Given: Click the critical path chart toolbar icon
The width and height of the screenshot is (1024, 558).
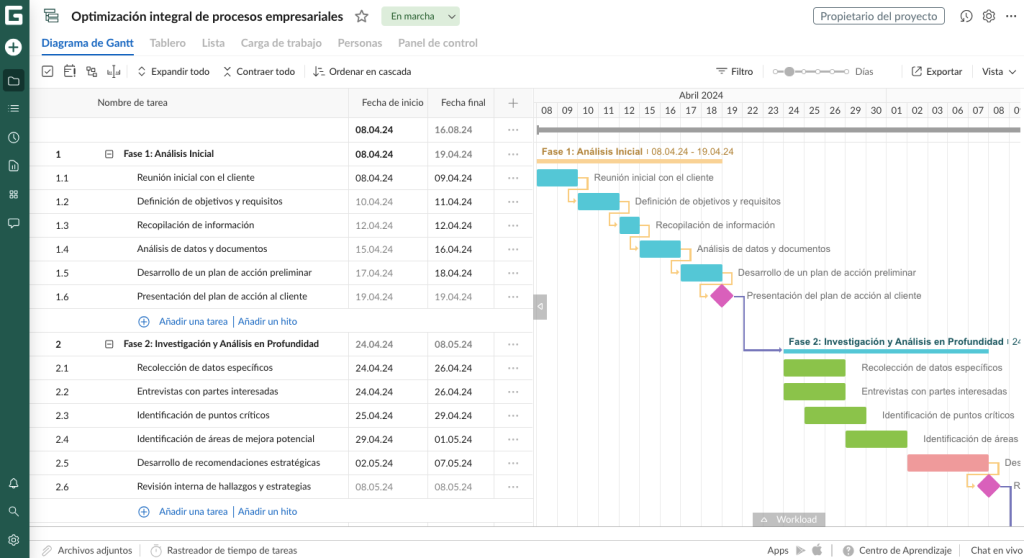Looking at the screenshot, I should coord(114,71).
